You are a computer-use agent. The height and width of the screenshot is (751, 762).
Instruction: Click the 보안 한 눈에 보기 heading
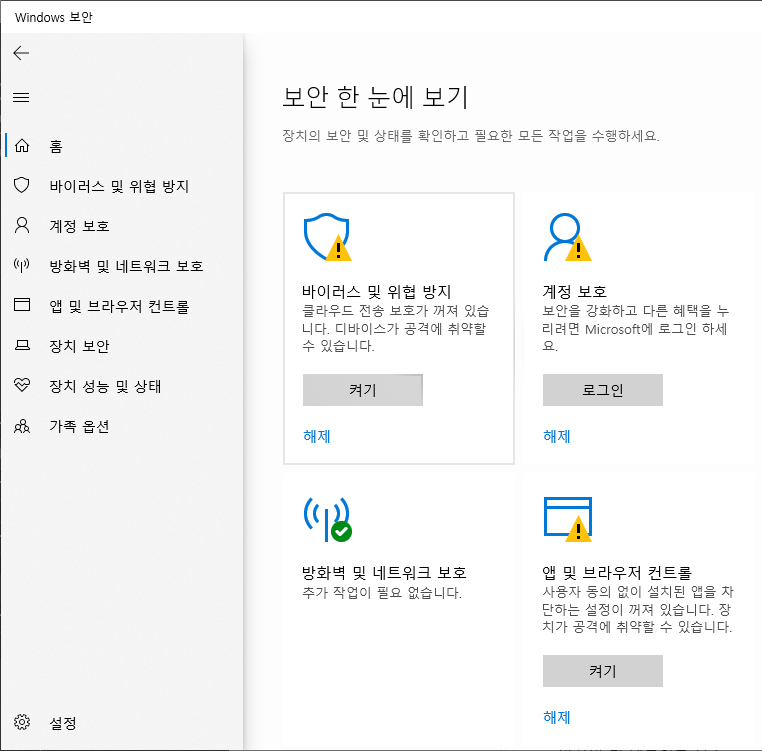tap(375, 97)
